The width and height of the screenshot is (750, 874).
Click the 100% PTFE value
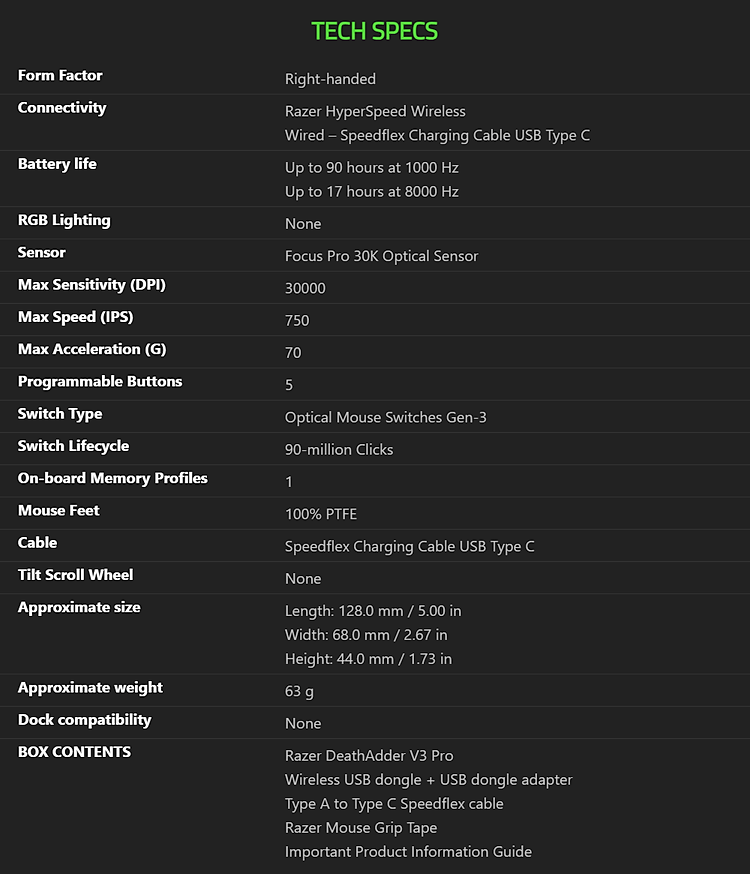(320, 514)
